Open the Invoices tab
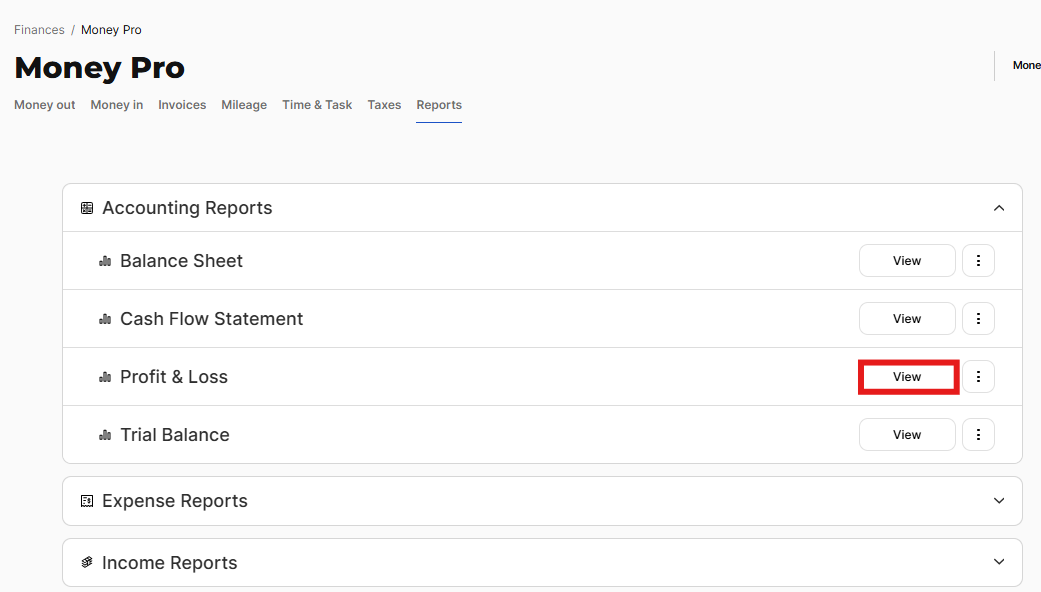 (182, 105)
